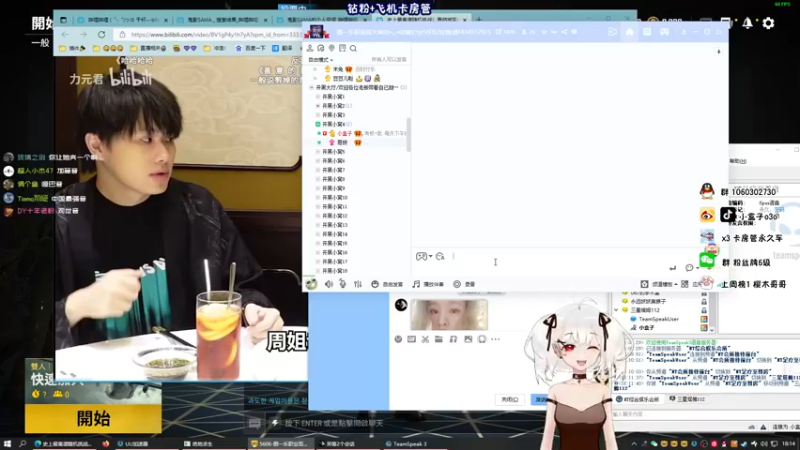This screenshot has width=800, height=450.
Task: Switch to the first bilibili browser tab
Action: (122, 20)
